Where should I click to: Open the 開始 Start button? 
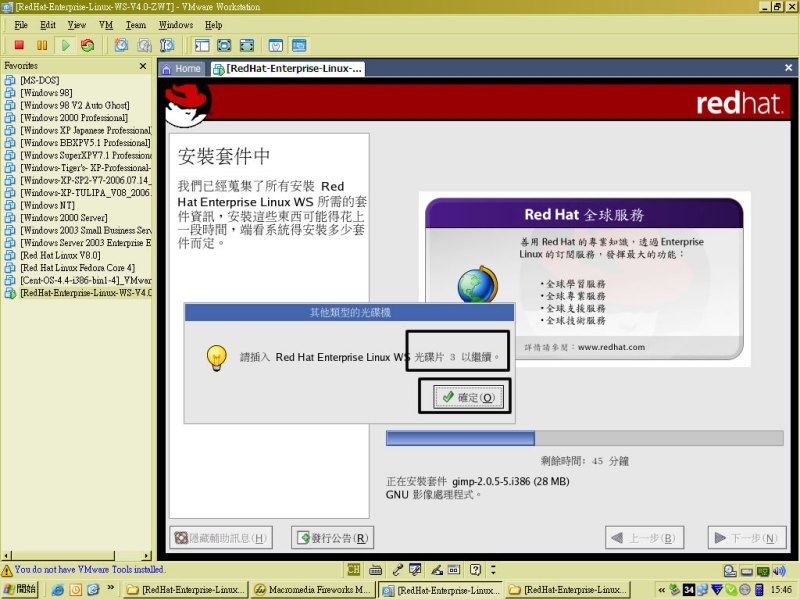pos(20,590)
